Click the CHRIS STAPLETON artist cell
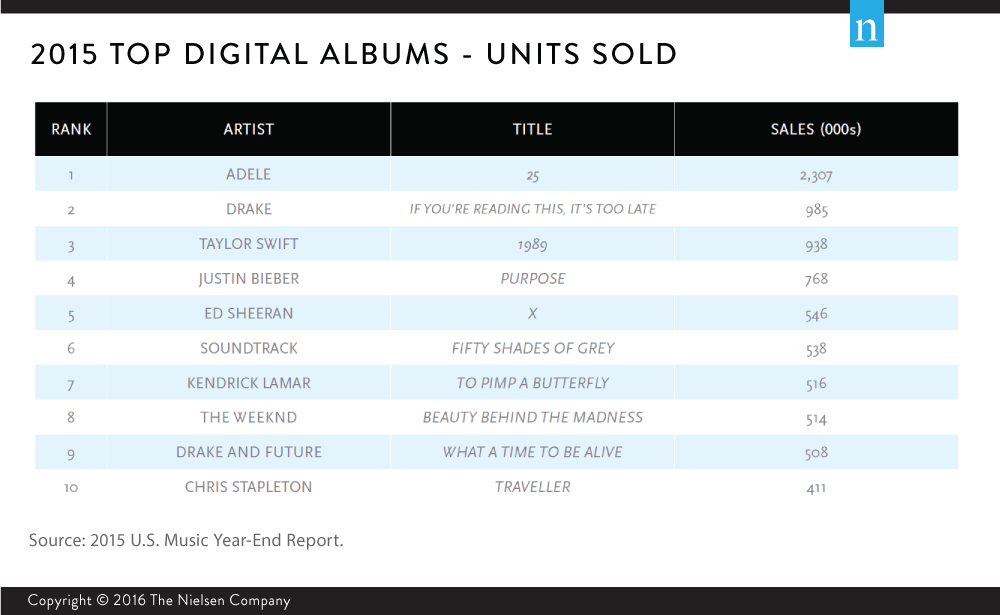 249,487
